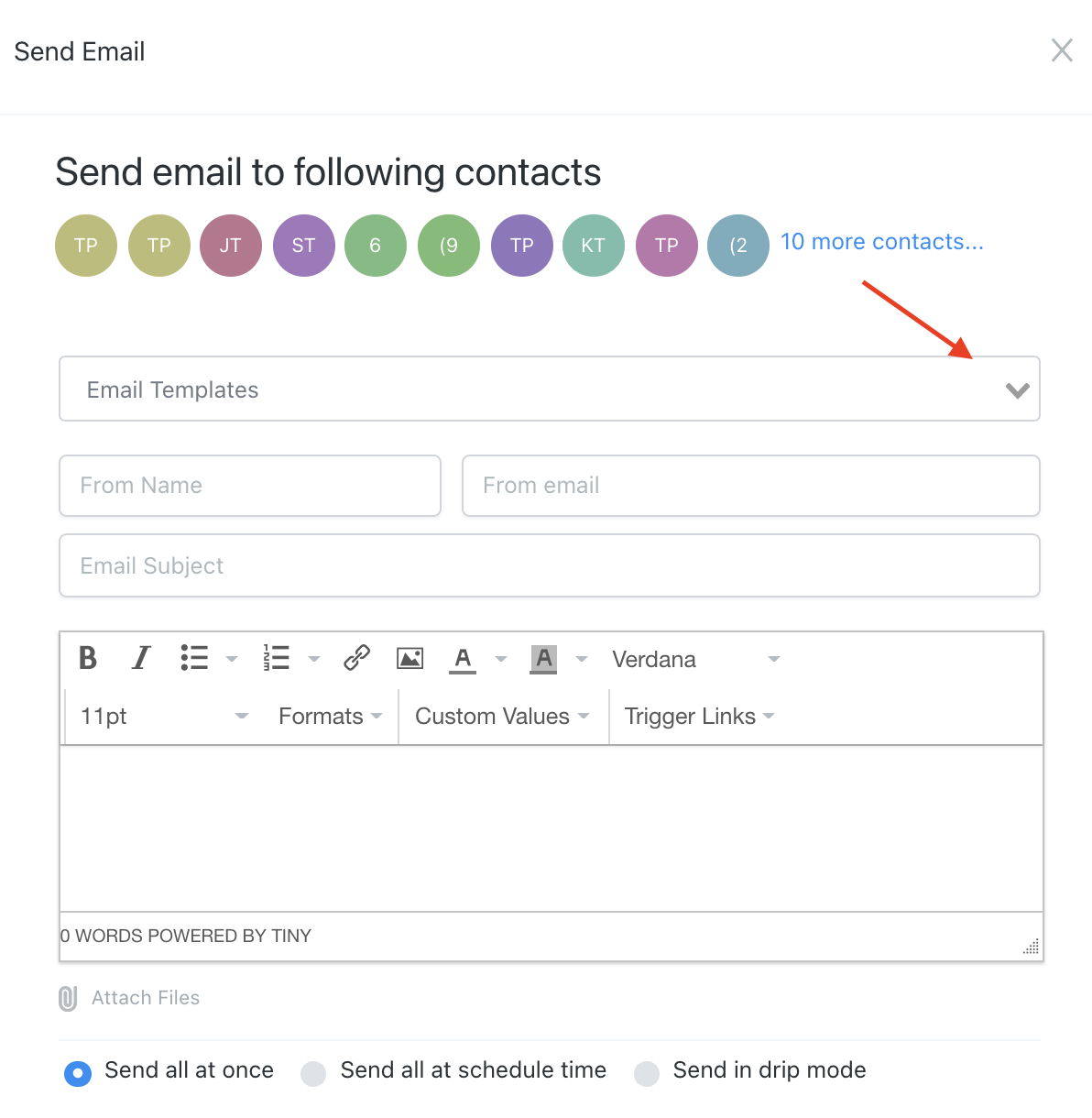Screen dimensions: 1092x1118
Task: Click the JT contact avatar
Action: click(x=231, y=246)
